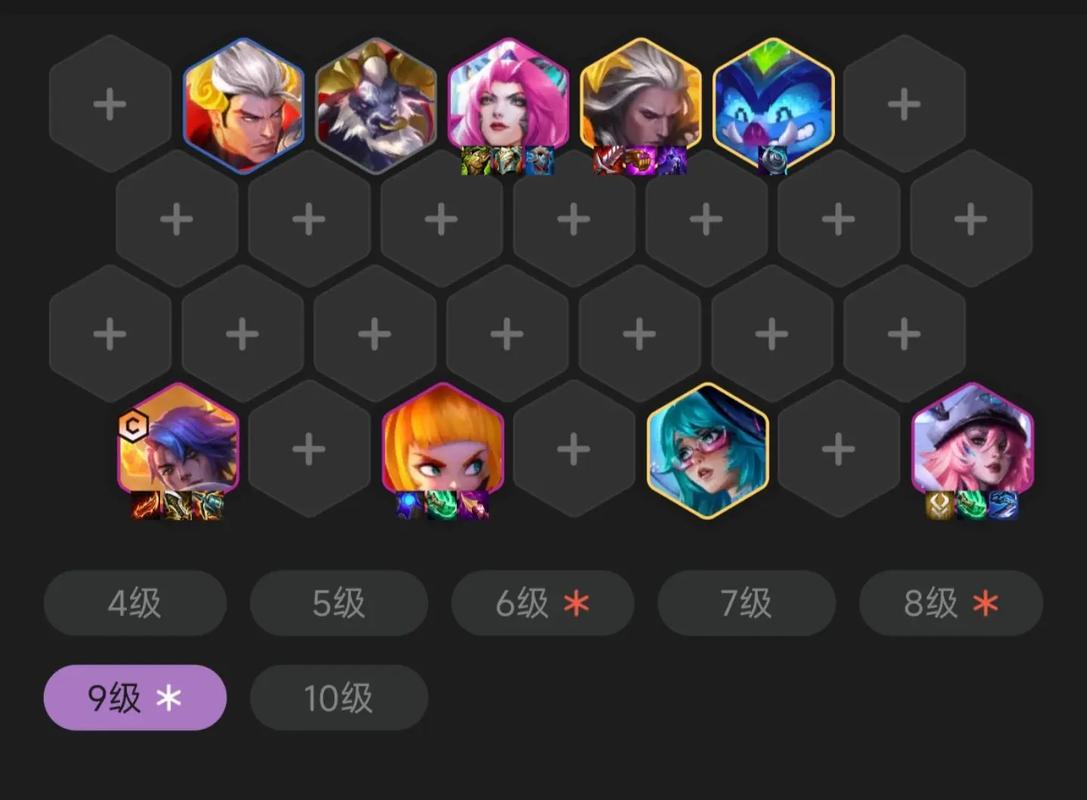
Task: Select the 6级 starred level tab
Action: (543, 603)
